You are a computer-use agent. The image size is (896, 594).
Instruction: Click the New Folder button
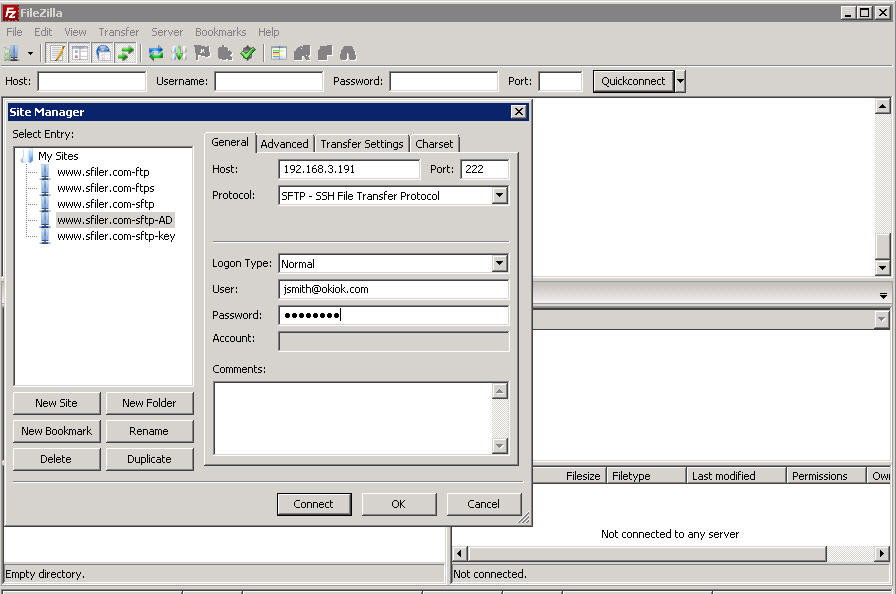(149, 403)
